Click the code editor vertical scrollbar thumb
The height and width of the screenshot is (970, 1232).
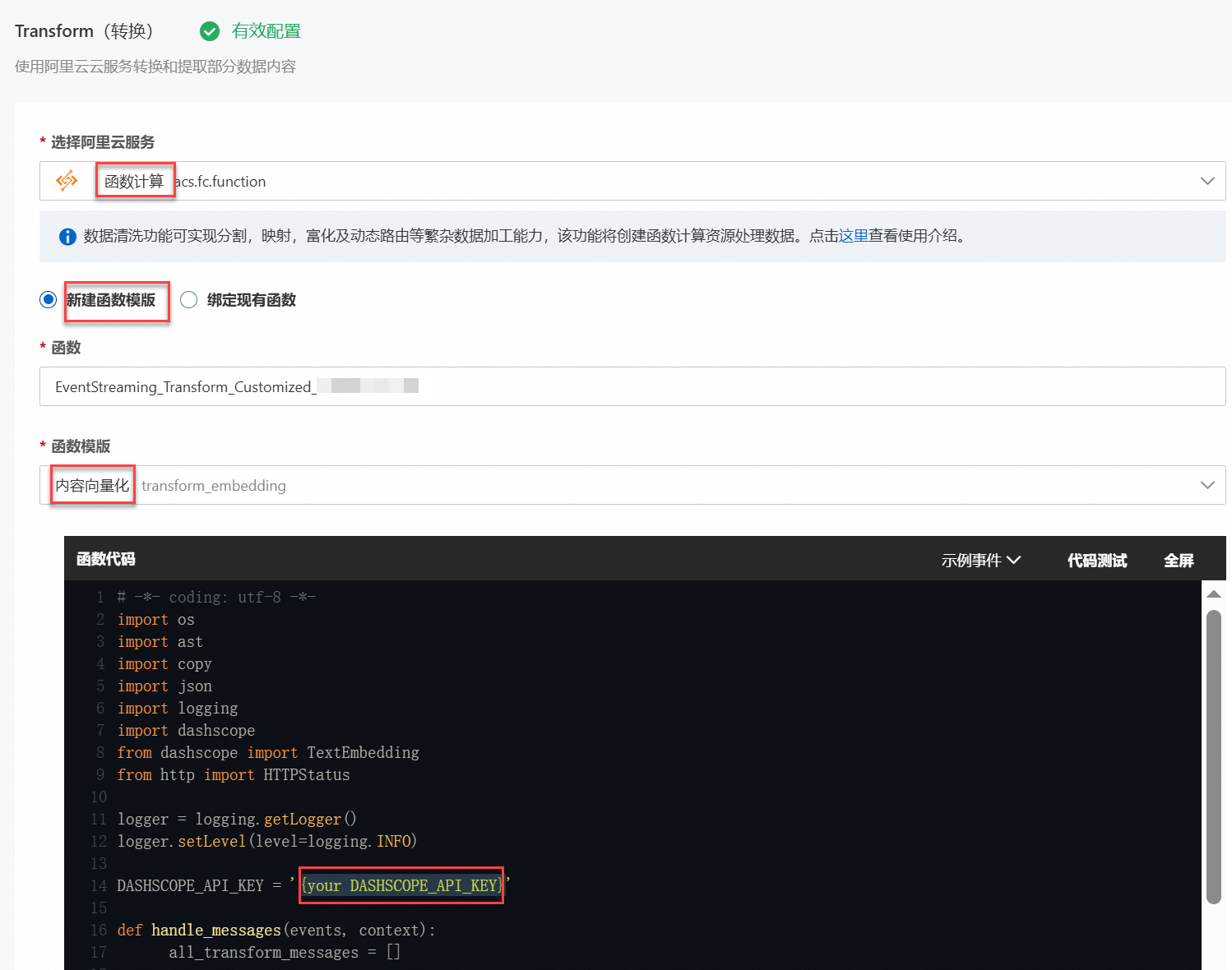[1214, 756]
